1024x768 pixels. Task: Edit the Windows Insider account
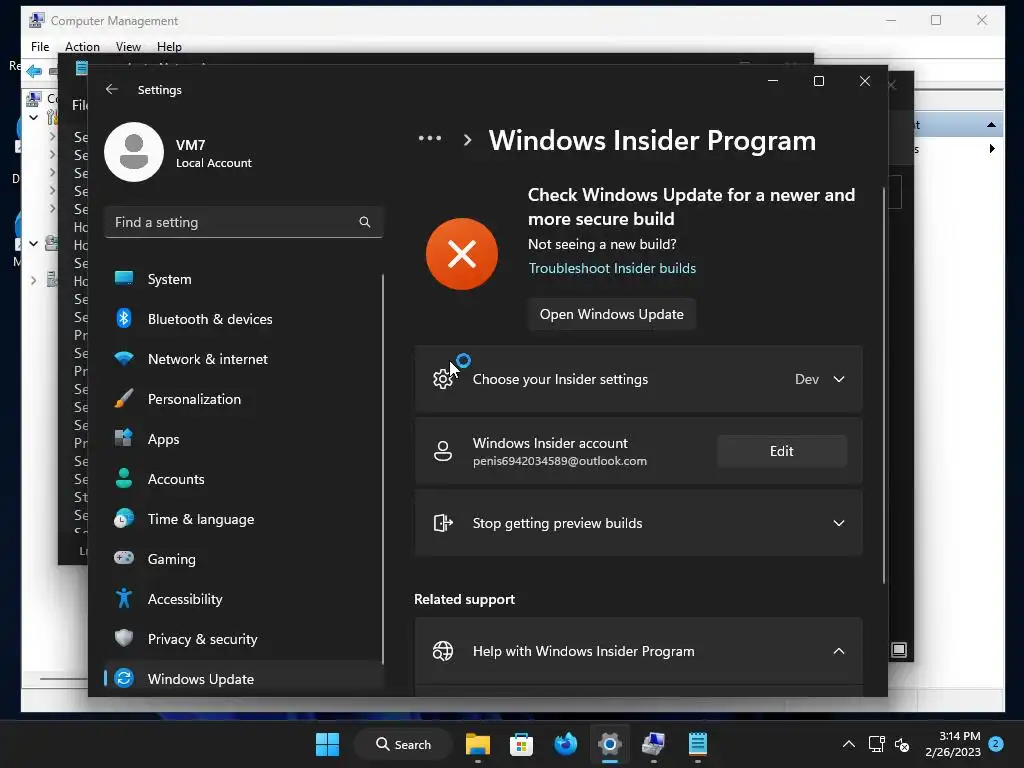(x=781, y=451)
